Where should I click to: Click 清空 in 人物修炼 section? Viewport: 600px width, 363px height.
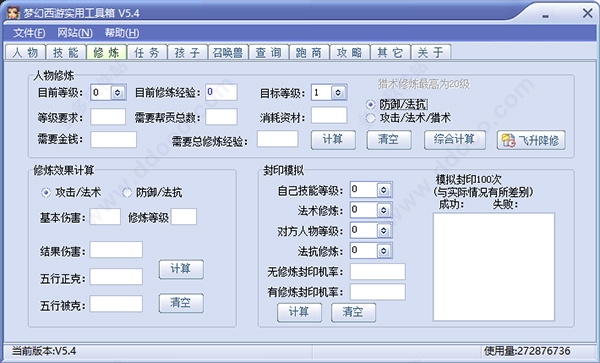click(389, 140)
